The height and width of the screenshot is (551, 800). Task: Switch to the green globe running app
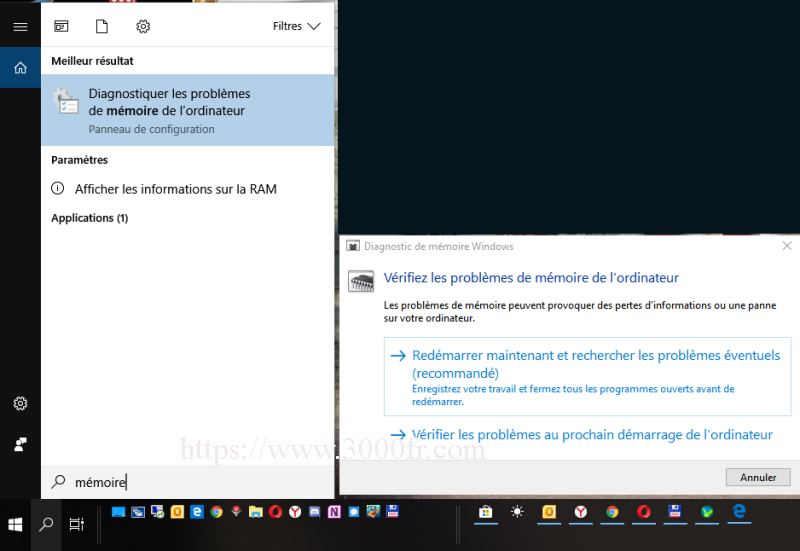(x=707, y=512)
